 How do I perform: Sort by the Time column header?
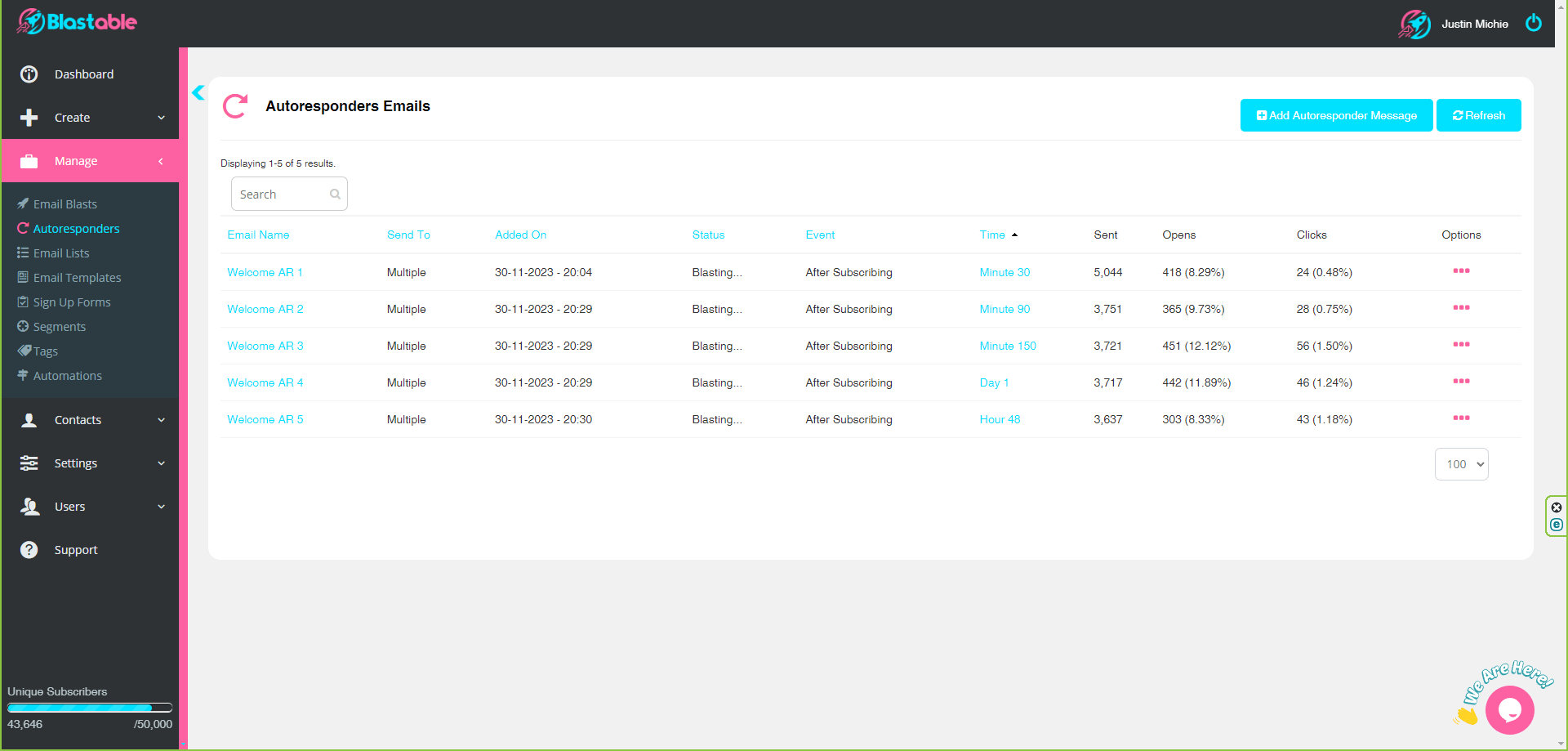click(x=992, y=235)
